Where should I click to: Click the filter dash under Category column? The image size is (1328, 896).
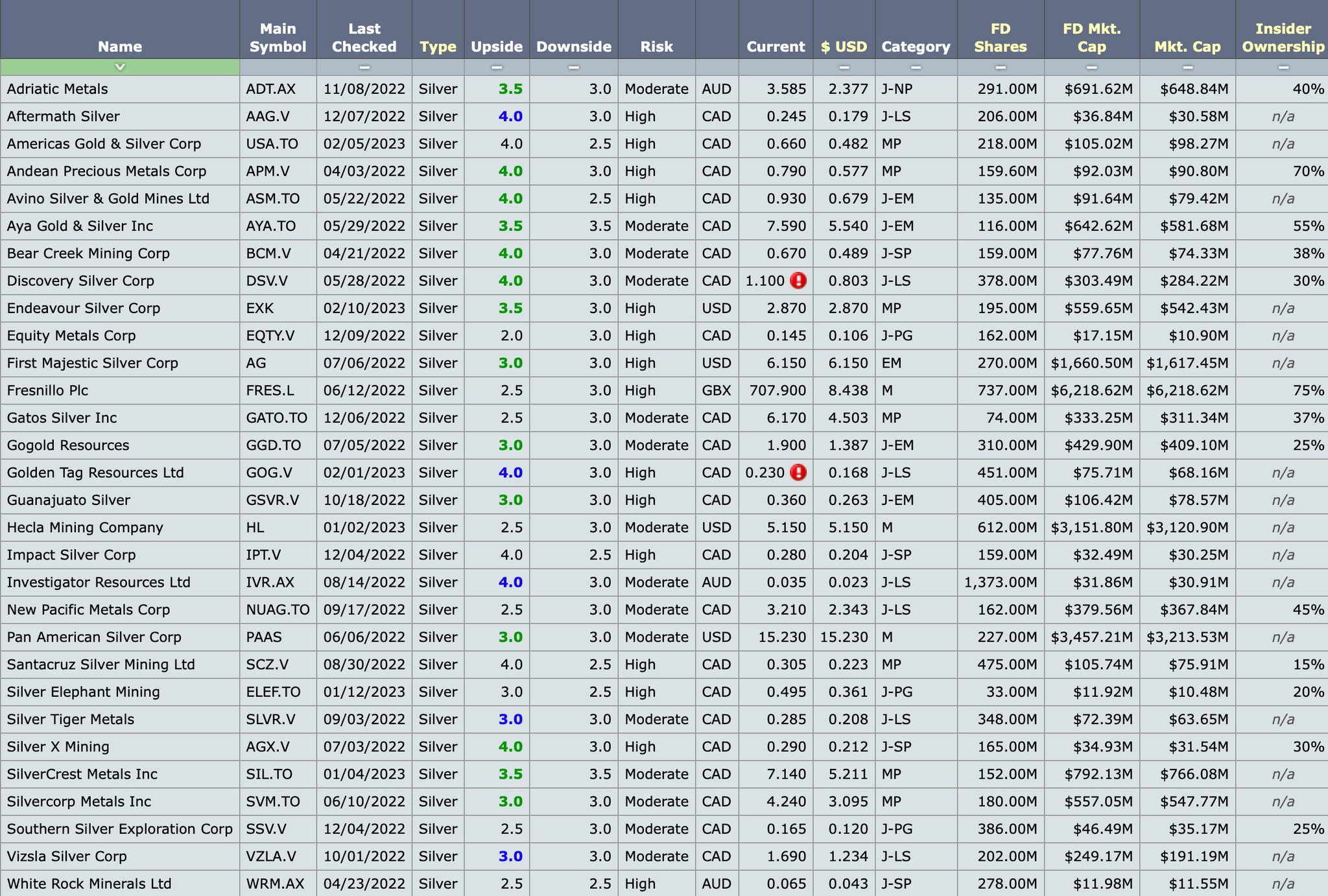(x=916, y=67)
